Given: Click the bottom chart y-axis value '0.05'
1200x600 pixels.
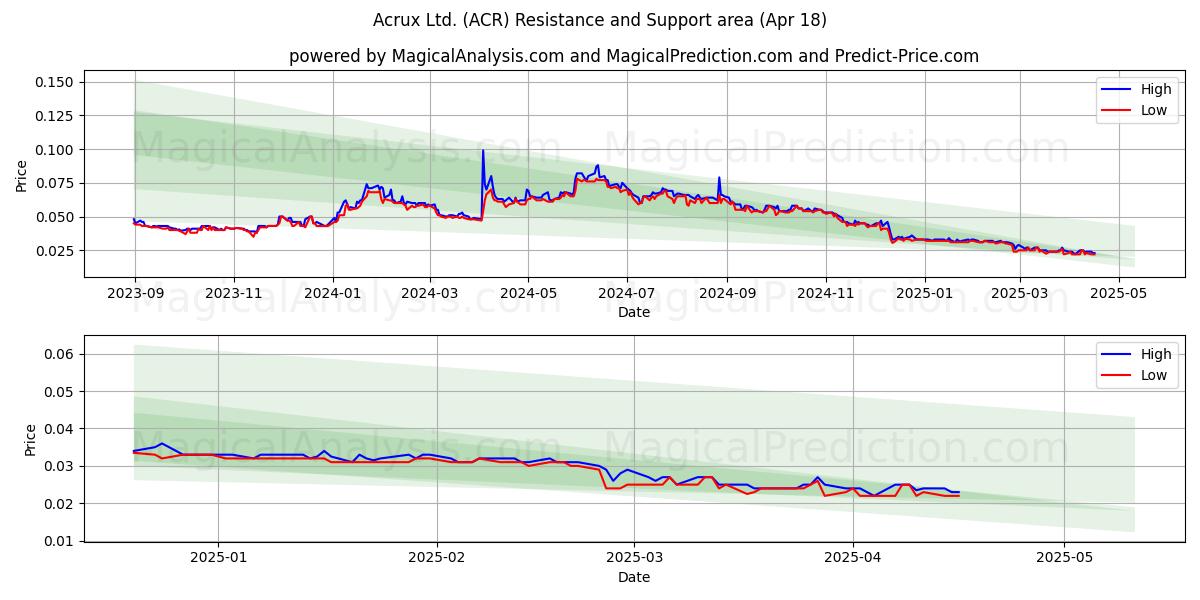Looking at the screenshot, I should [60, 391].
